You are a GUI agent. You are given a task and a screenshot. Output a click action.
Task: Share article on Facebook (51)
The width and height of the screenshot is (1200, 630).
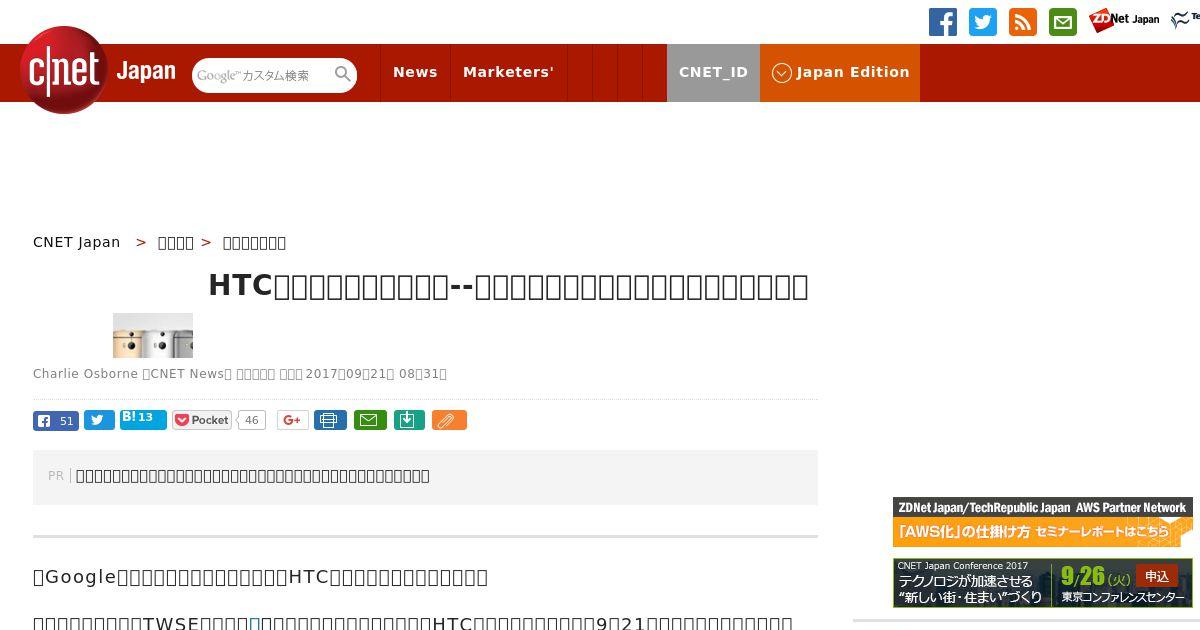click(56, 421)
